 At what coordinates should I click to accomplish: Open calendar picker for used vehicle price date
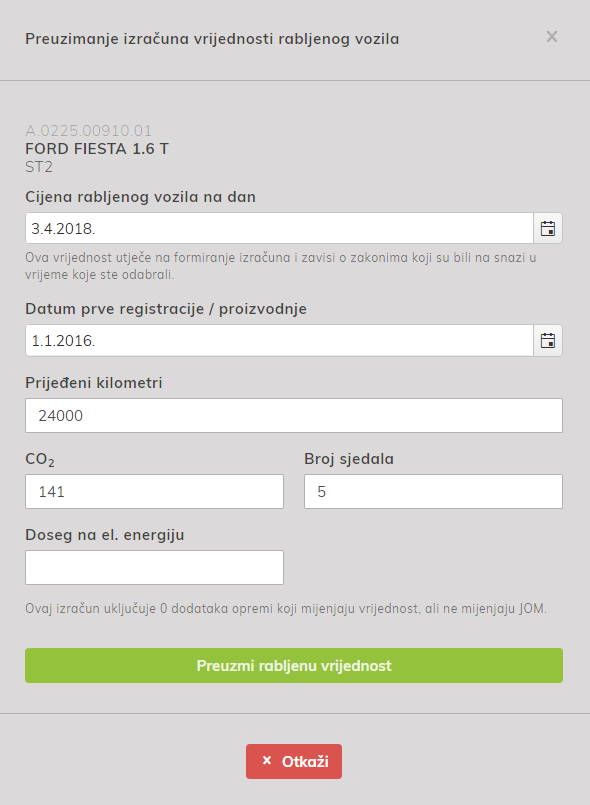[x=548, y=228]
